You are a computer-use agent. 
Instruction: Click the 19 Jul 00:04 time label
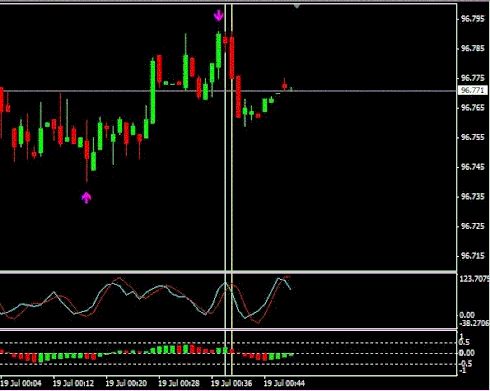(21, 383)
